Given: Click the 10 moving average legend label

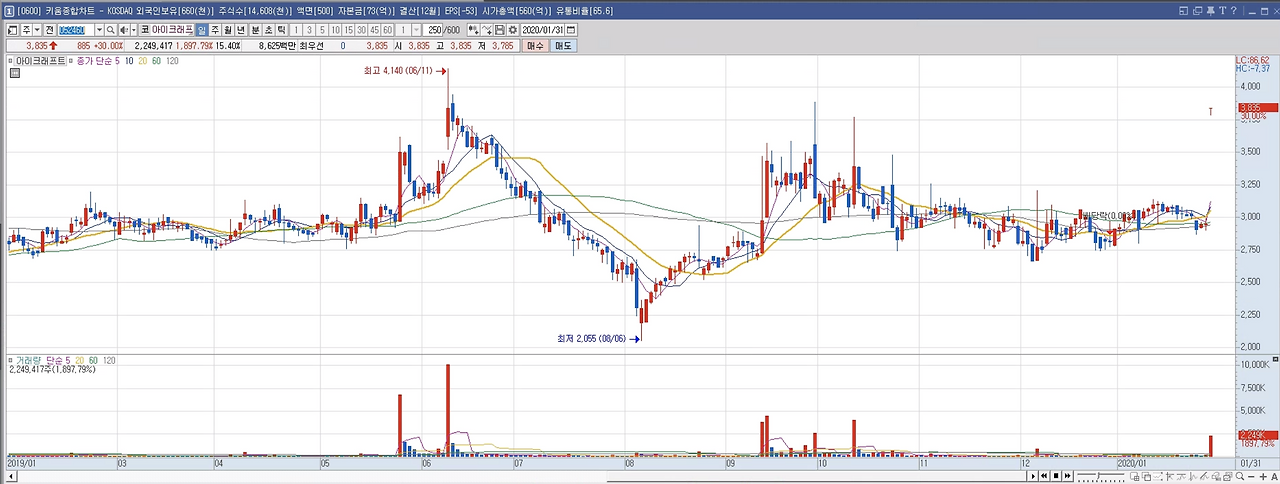Looking at the screenshot, I should pyautogui.click(x=130, y=62).
